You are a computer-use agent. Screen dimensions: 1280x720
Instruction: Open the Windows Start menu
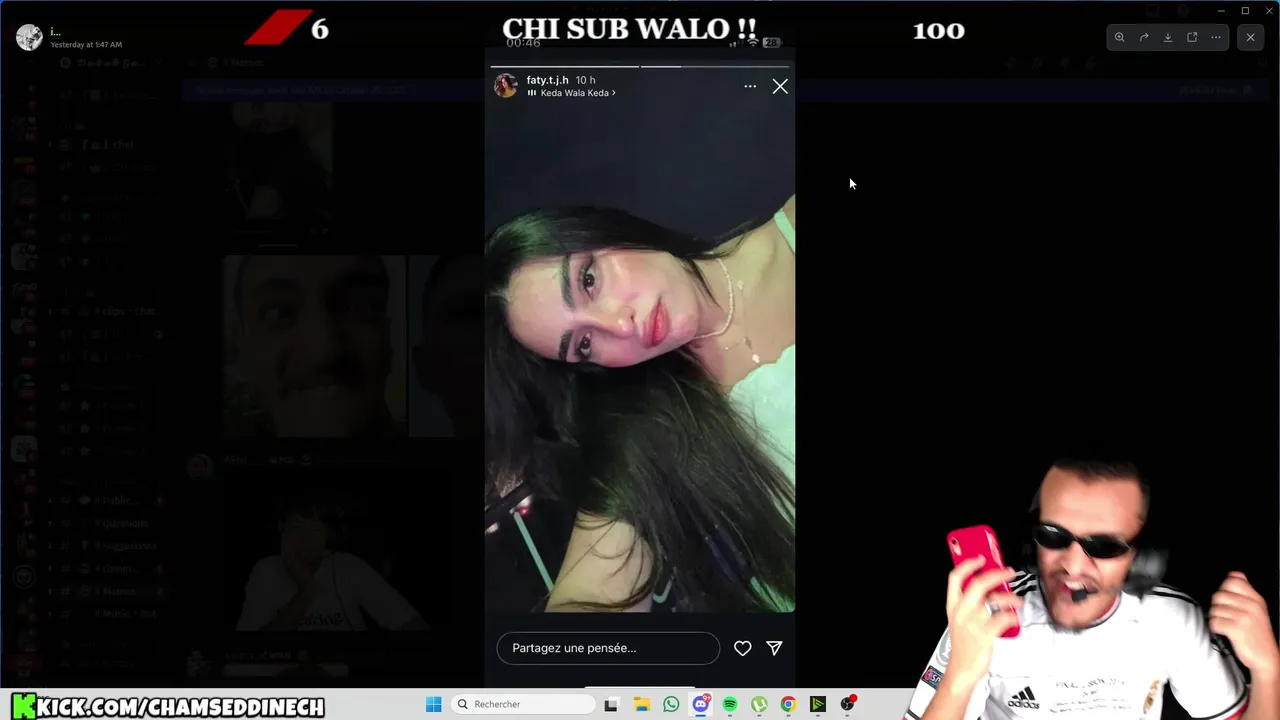[433, 704]
